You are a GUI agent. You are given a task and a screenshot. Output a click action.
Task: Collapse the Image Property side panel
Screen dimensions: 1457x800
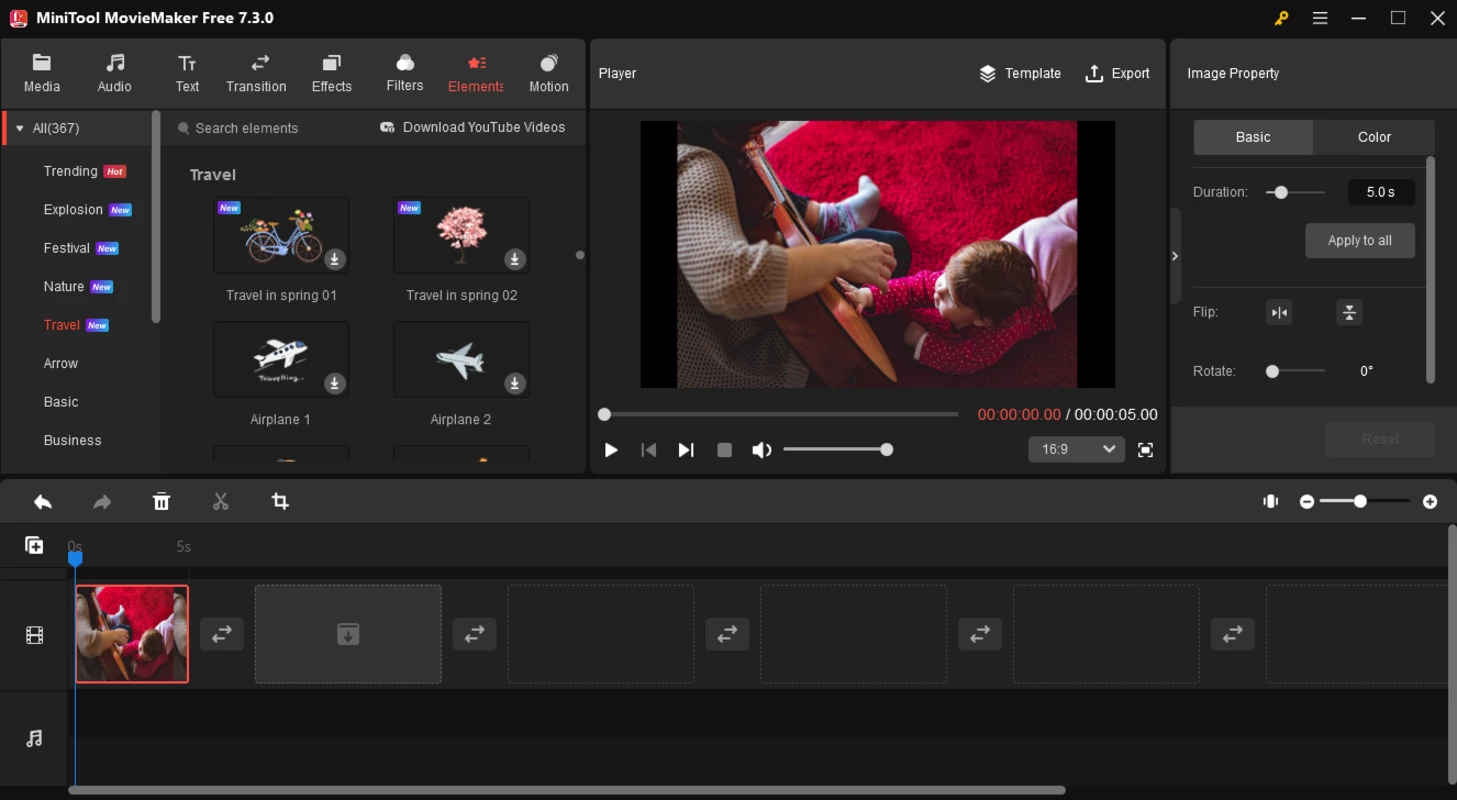click(1175, 256)
